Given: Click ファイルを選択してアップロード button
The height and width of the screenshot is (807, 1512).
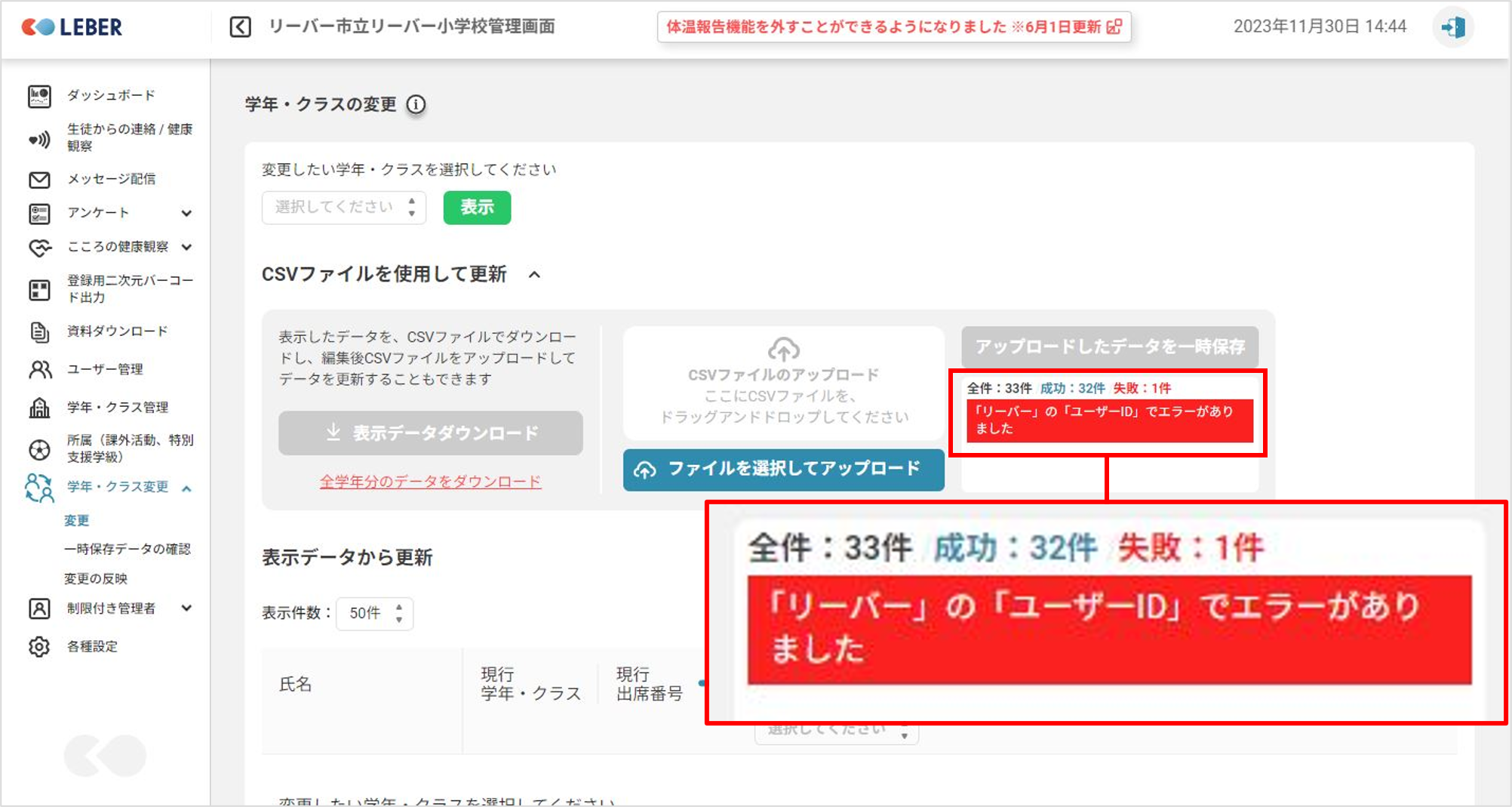Looking at the screenshot, I should [783, 470].
